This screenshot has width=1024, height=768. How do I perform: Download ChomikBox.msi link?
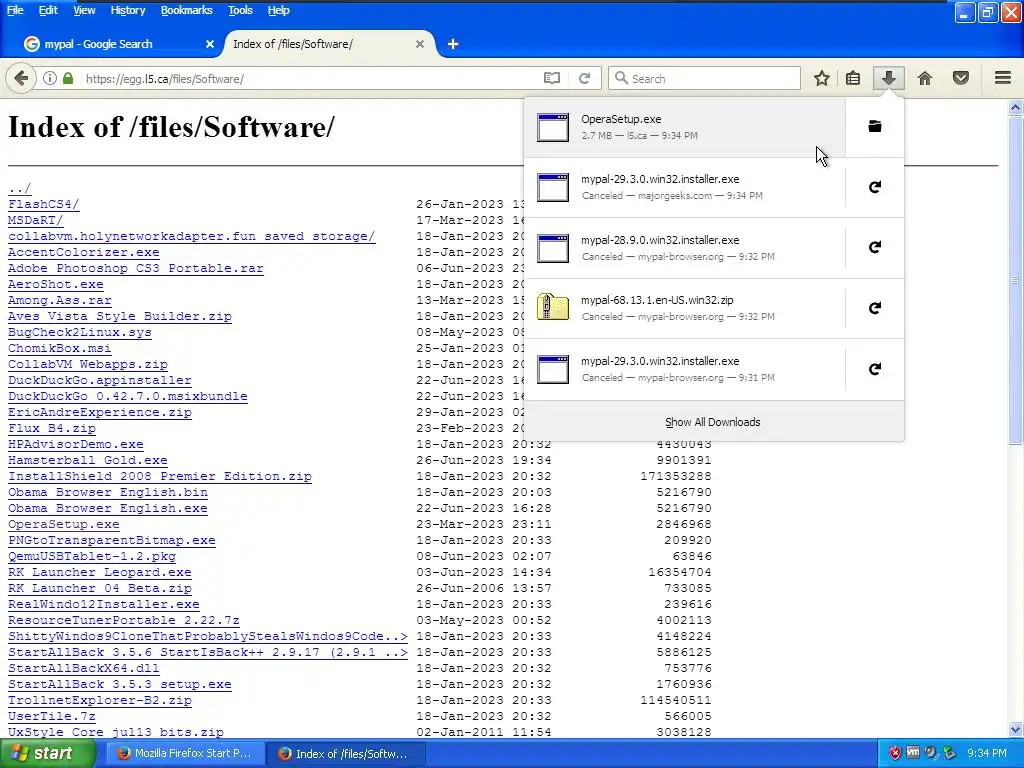point(59,348)
